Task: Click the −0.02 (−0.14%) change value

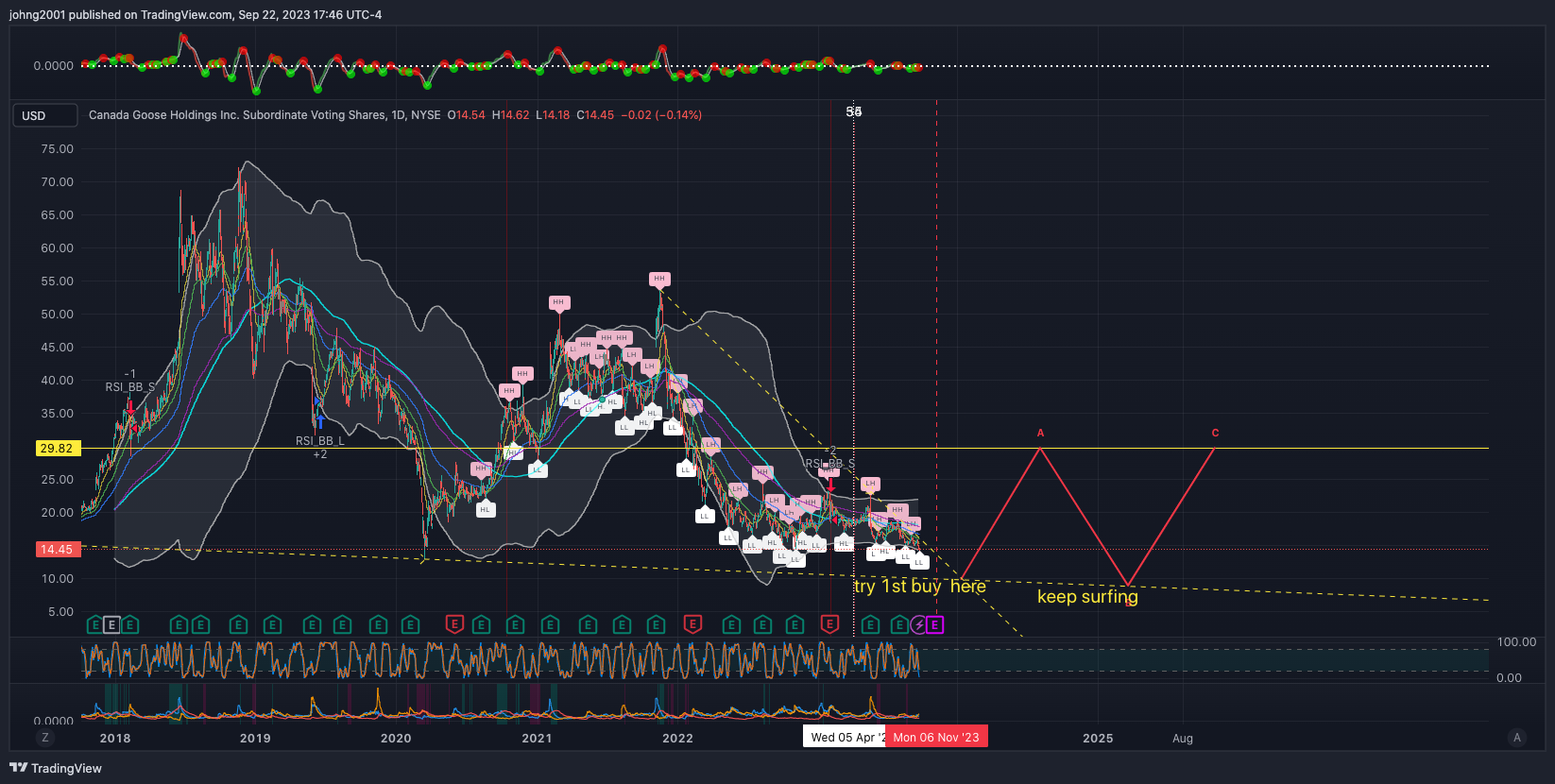Action: coord(661,115)
